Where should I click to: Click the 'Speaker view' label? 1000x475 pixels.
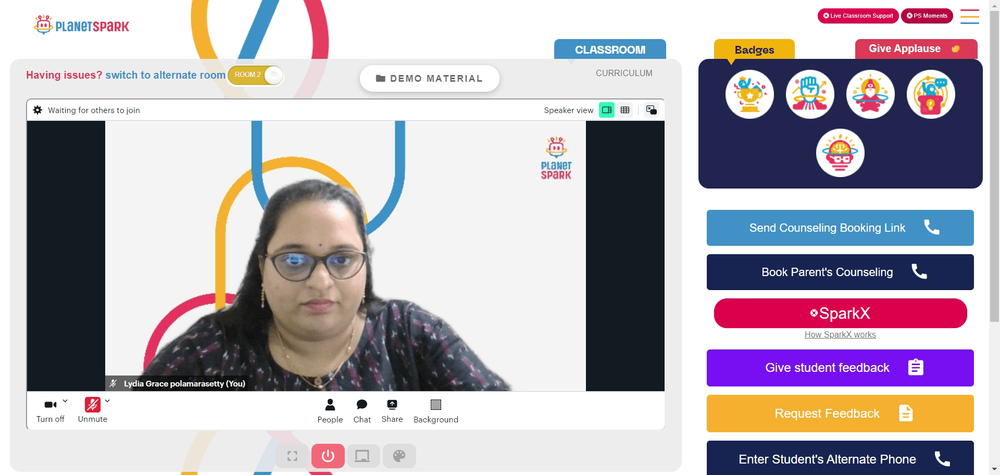568,110
